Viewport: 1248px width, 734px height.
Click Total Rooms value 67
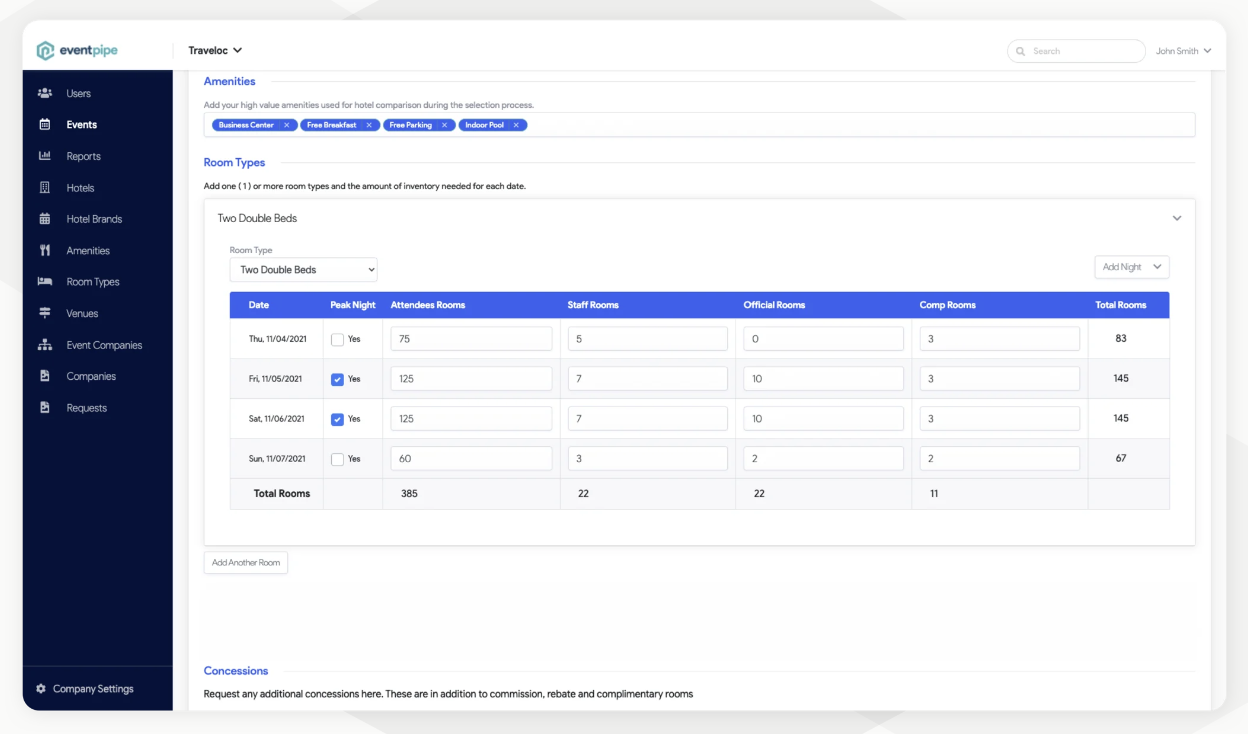click(1121, 459)
